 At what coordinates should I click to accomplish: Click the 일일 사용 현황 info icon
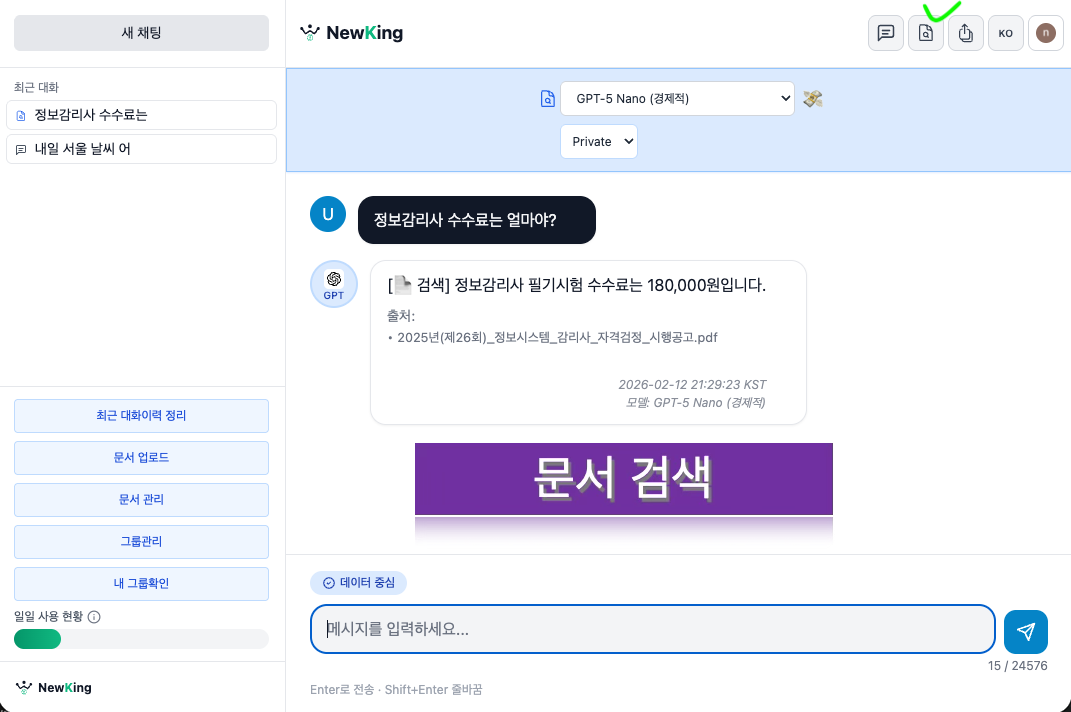point(93,617)
